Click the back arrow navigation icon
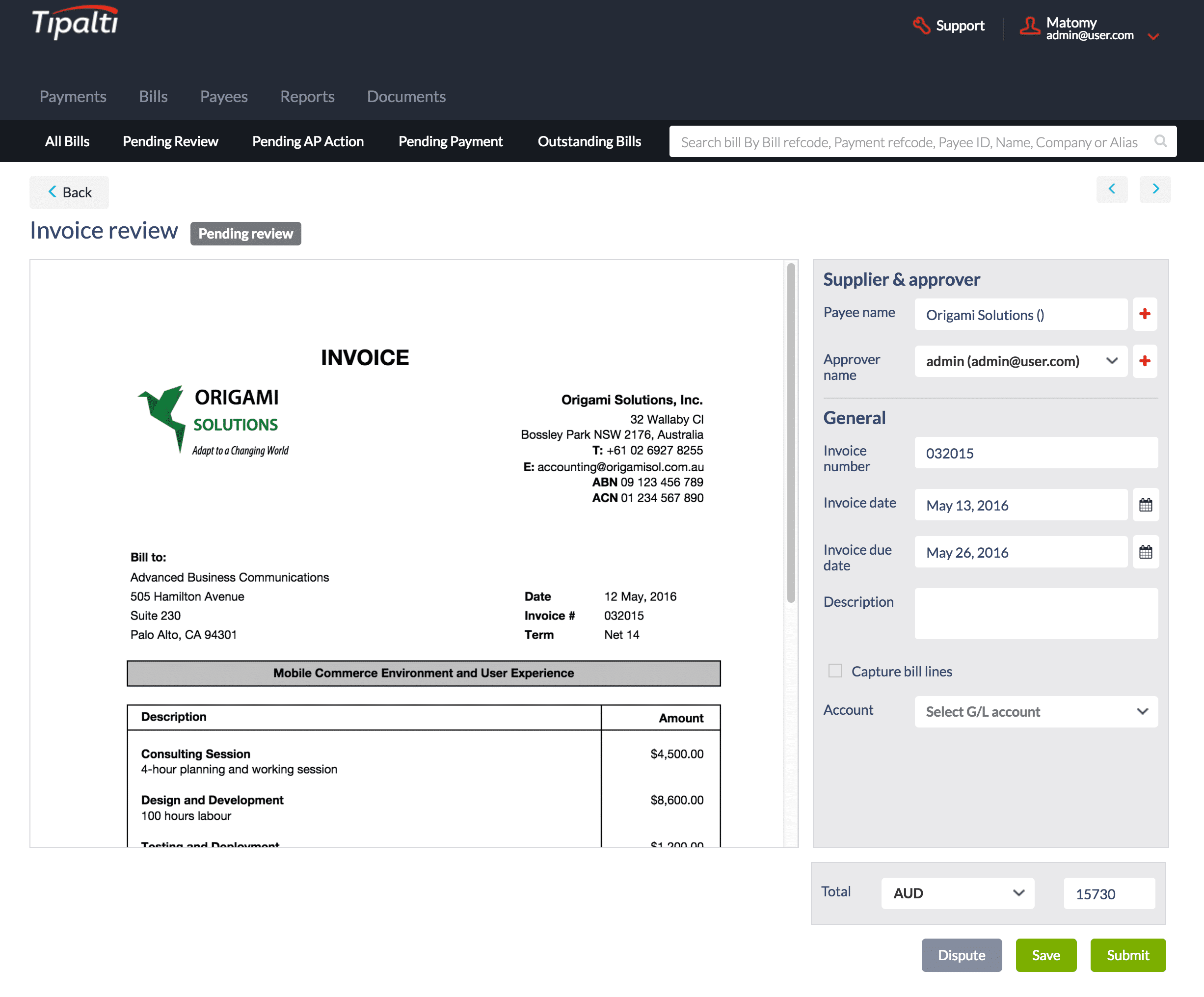 tap(51, 190)
